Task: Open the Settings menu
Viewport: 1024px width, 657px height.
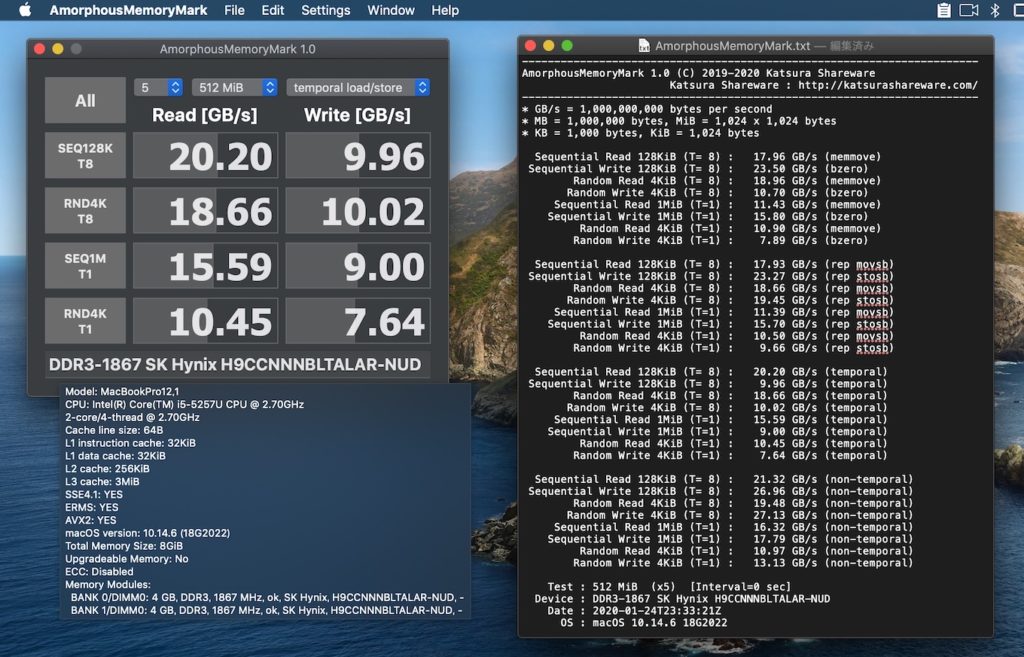Action: 326,11
